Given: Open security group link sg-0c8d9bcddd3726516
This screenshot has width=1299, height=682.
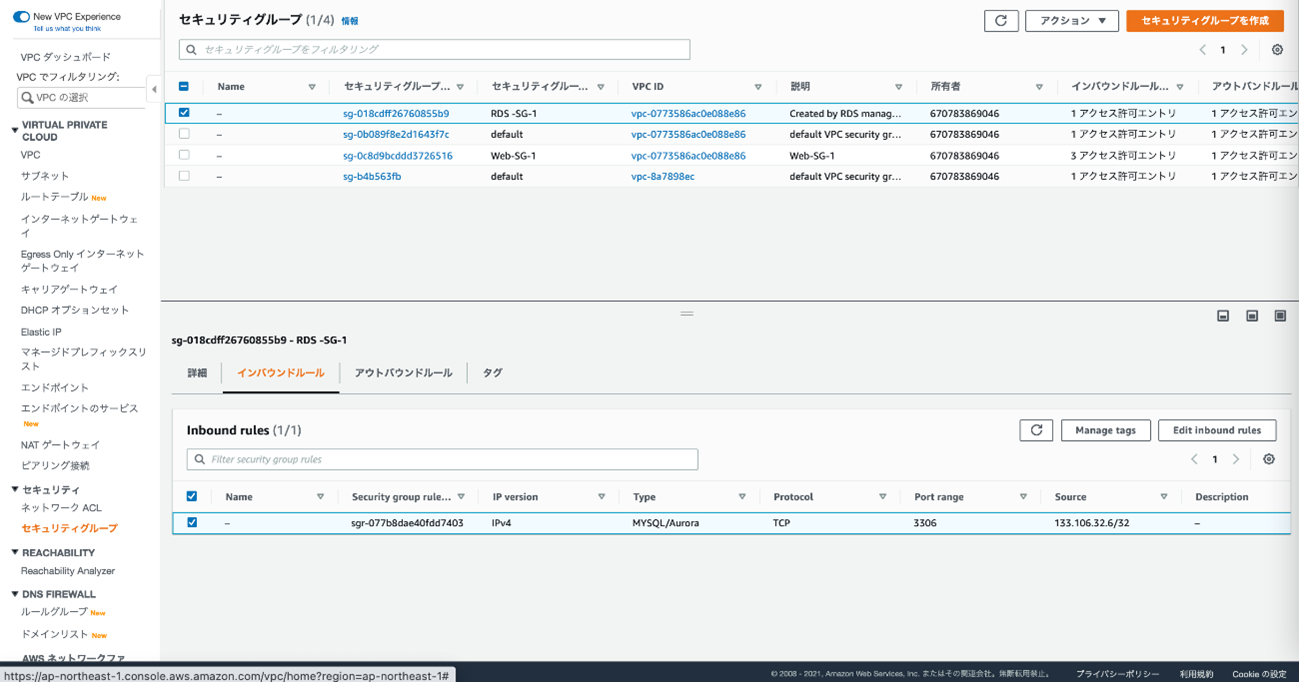Looking at the screenshot, I should (397, 156).
